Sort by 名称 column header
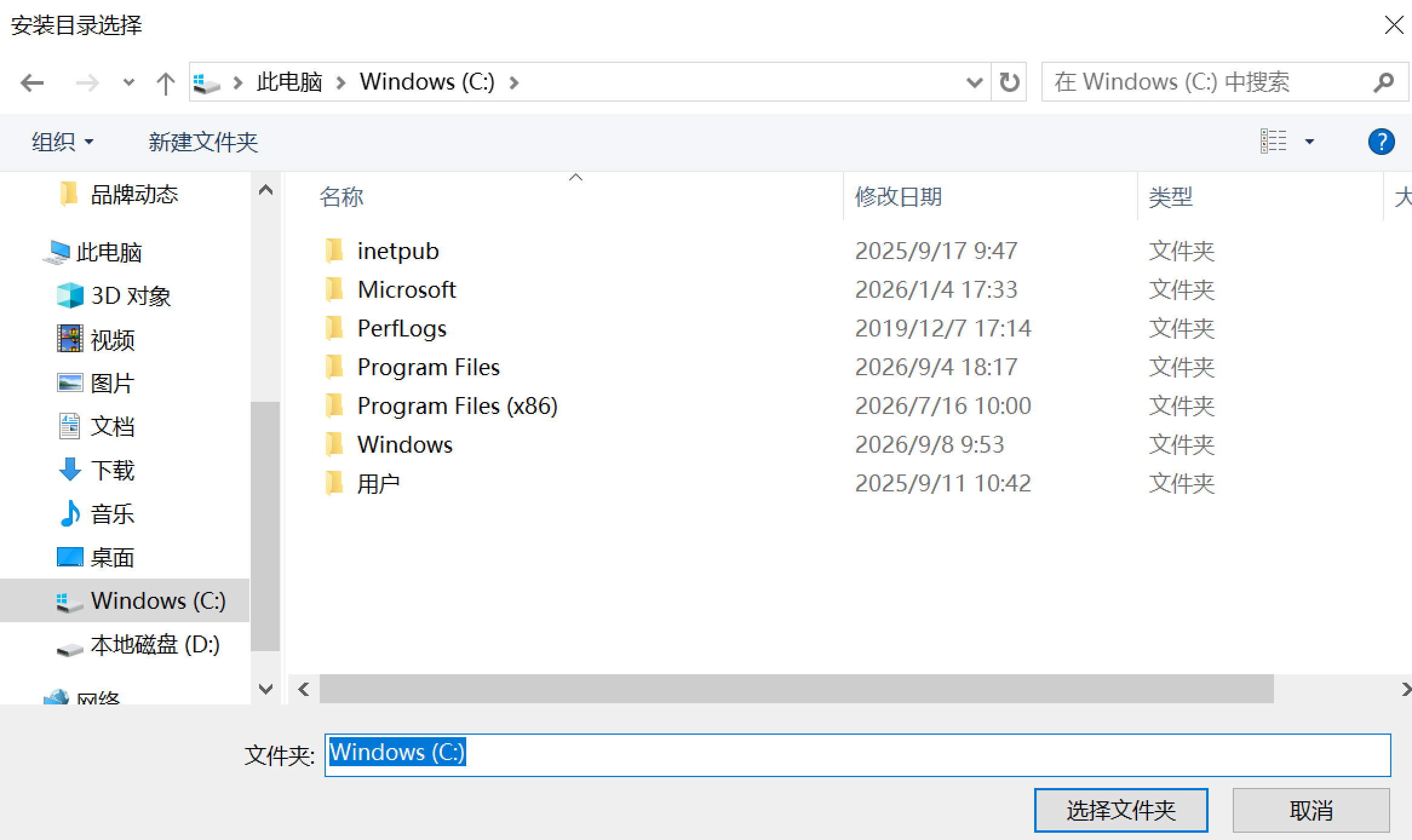 pyautogui.click(x=341, y=197)
